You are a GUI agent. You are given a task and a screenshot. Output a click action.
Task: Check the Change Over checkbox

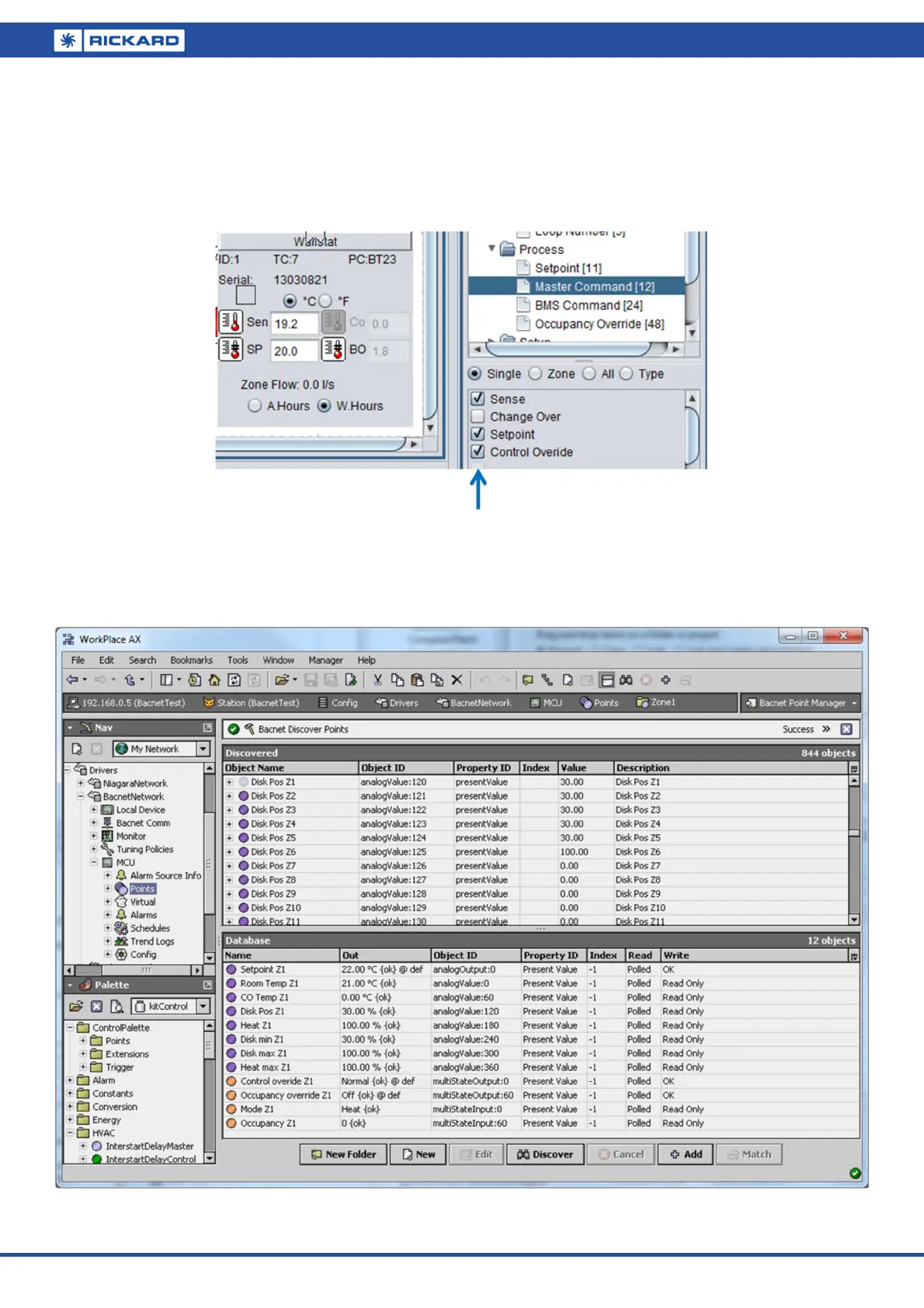478,416
